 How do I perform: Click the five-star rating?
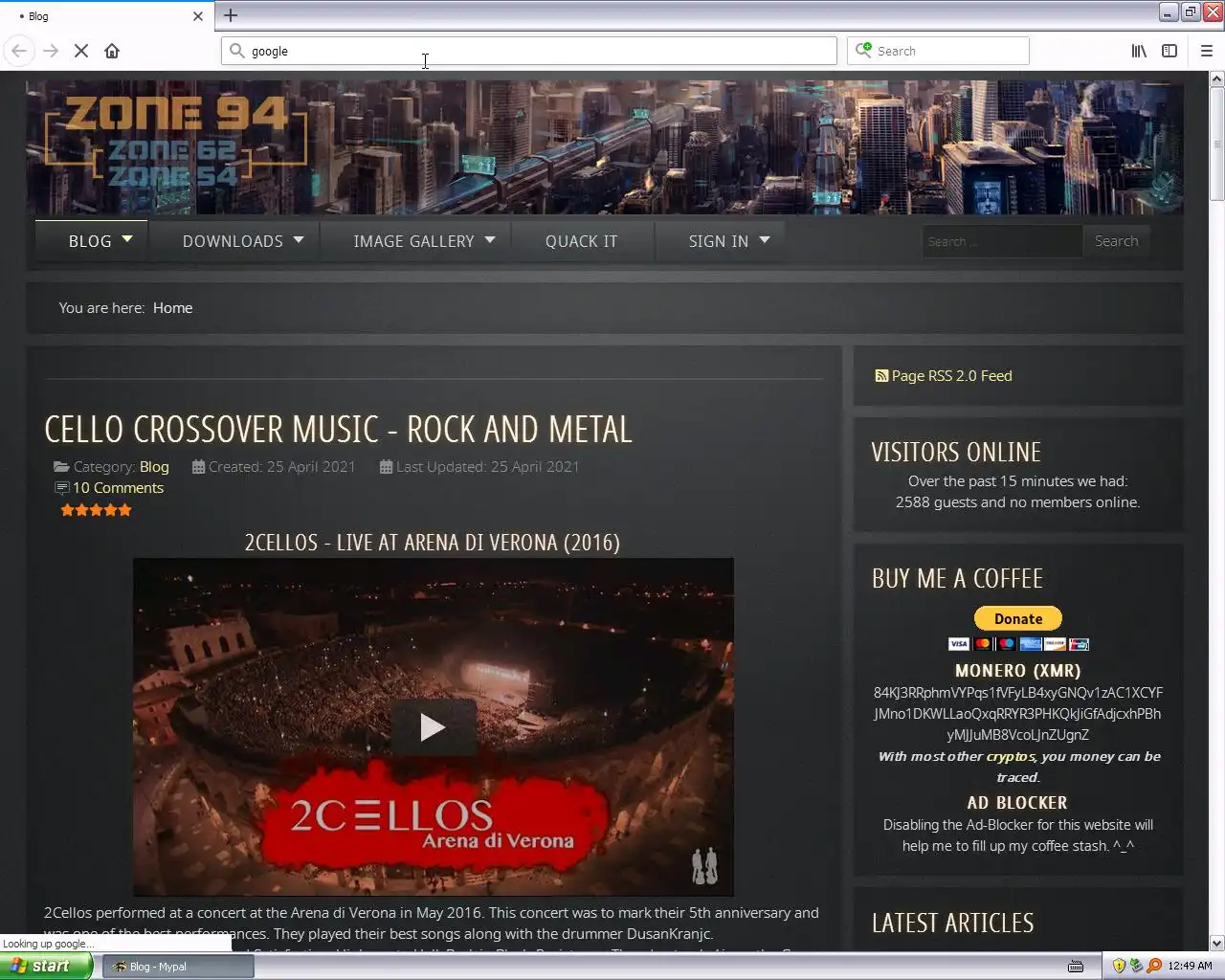tap(96, 510)
